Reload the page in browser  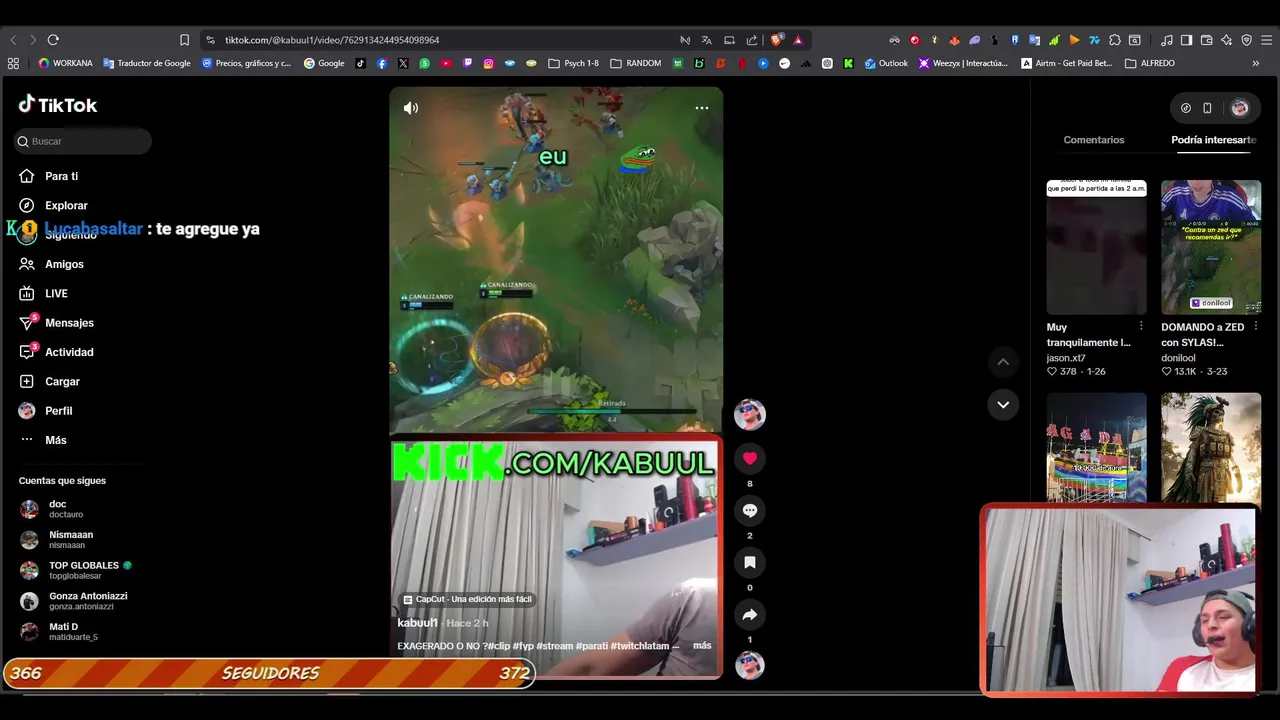(53, 40)
